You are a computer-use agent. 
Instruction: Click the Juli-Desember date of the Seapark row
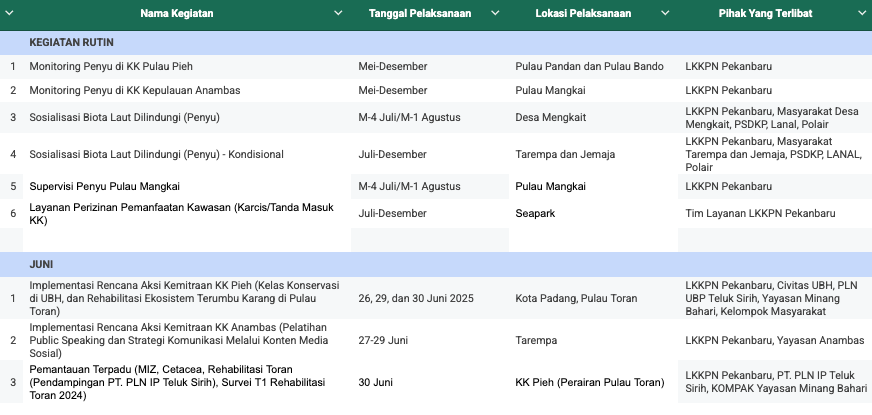tap(430, 214)
